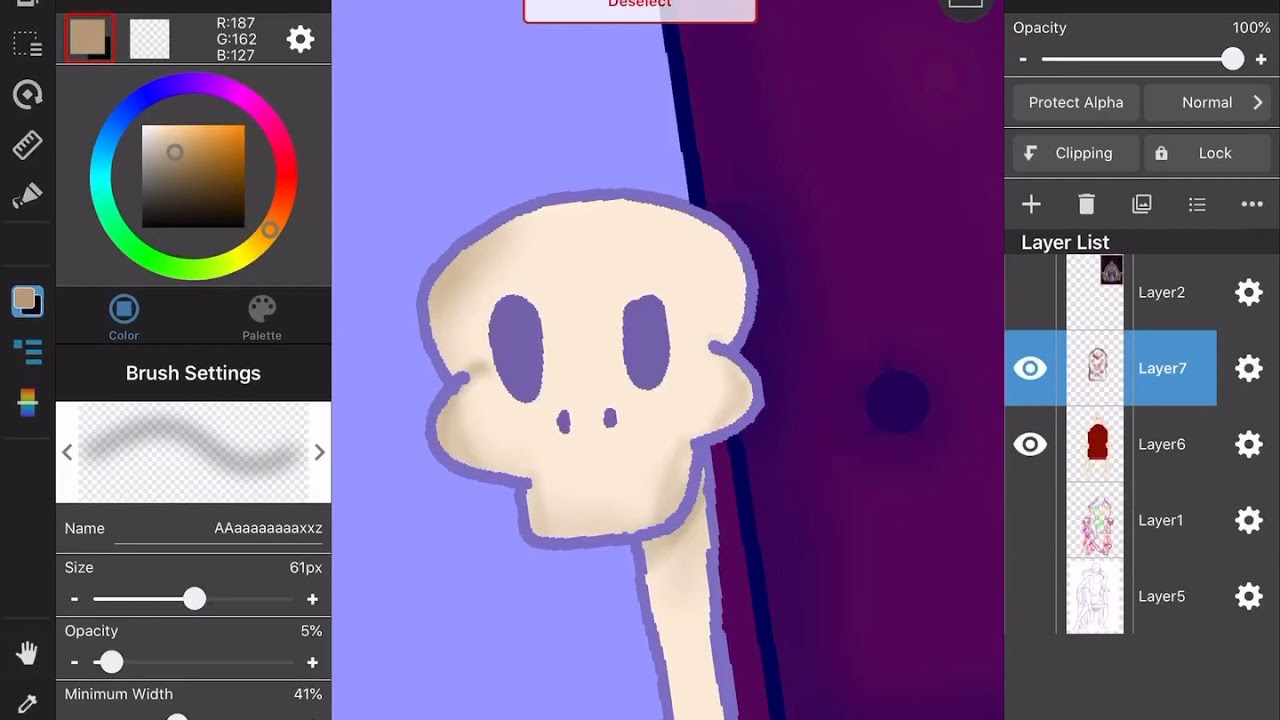Edit the brush Name field
This screenshot has width=1280, height=720.
point(219,528)
